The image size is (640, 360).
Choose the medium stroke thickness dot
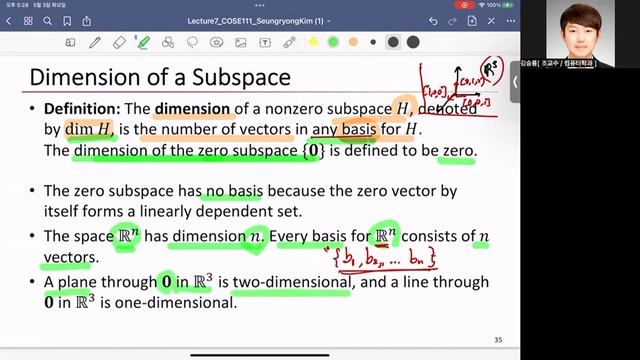point(393,42)
